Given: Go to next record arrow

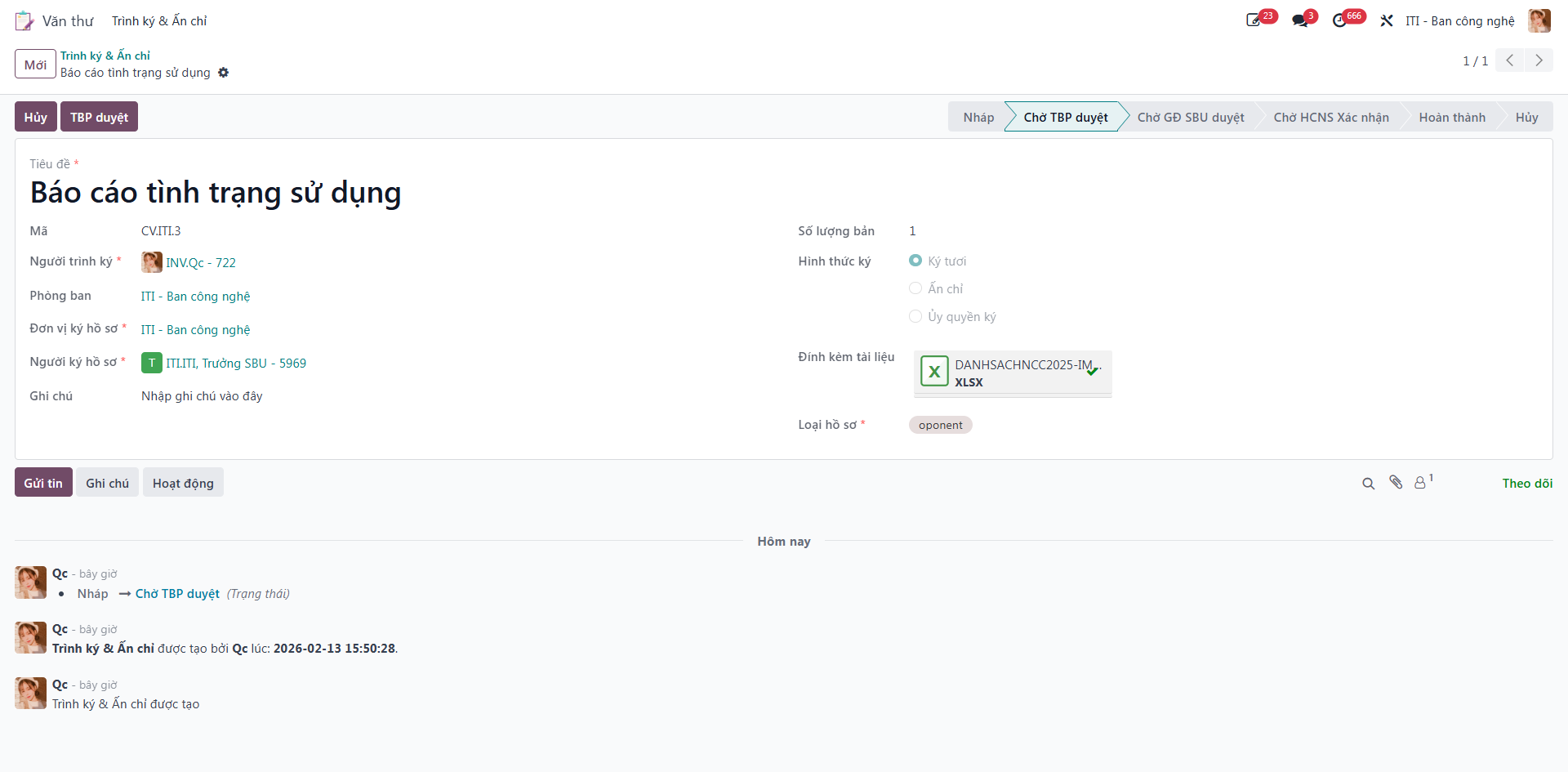Looking at the screenshot, I should (x=1539, y=60).
